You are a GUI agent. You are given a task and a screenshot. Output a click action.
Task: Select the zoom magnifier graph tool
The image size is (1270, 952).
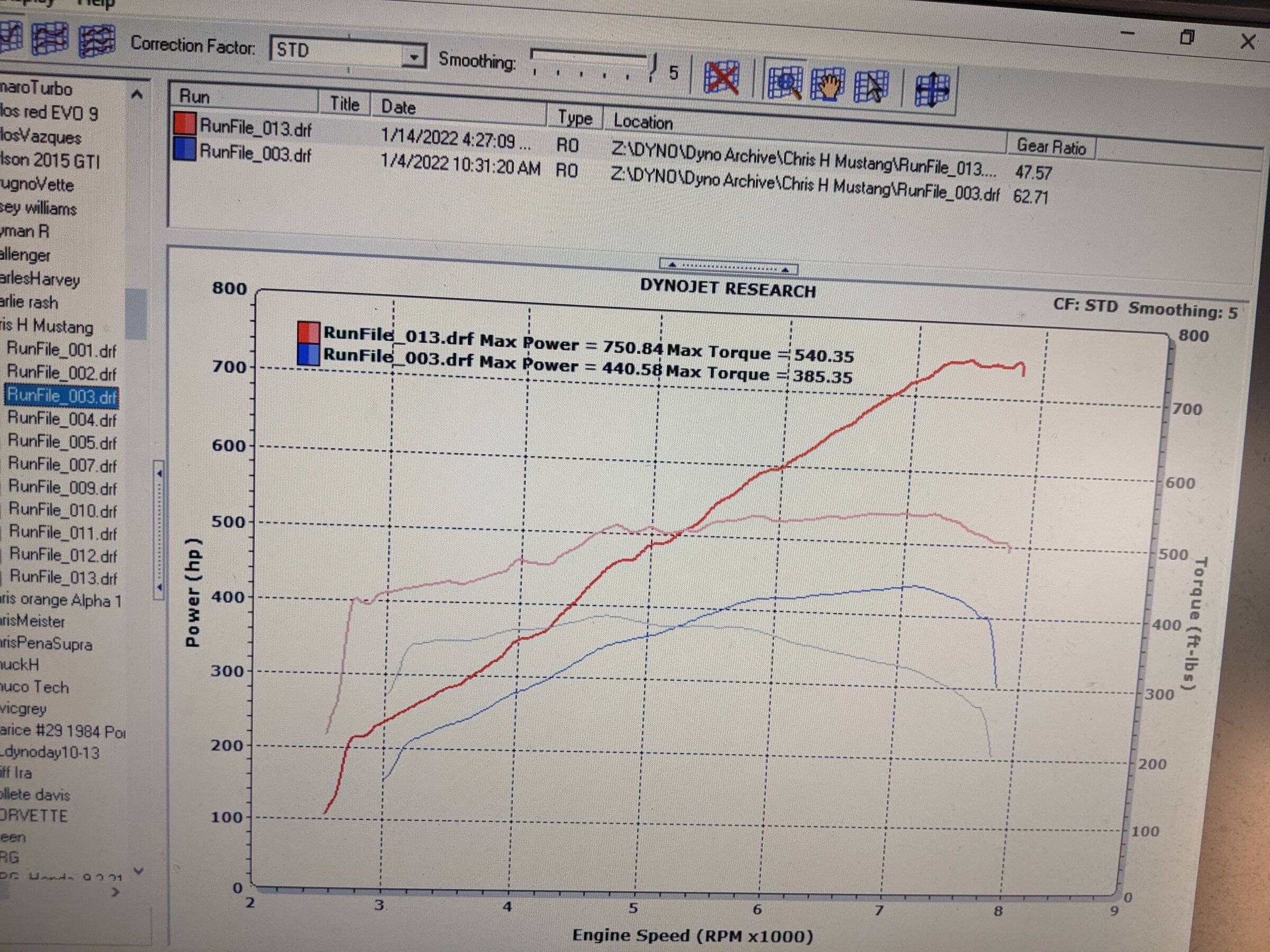[785, 82]
